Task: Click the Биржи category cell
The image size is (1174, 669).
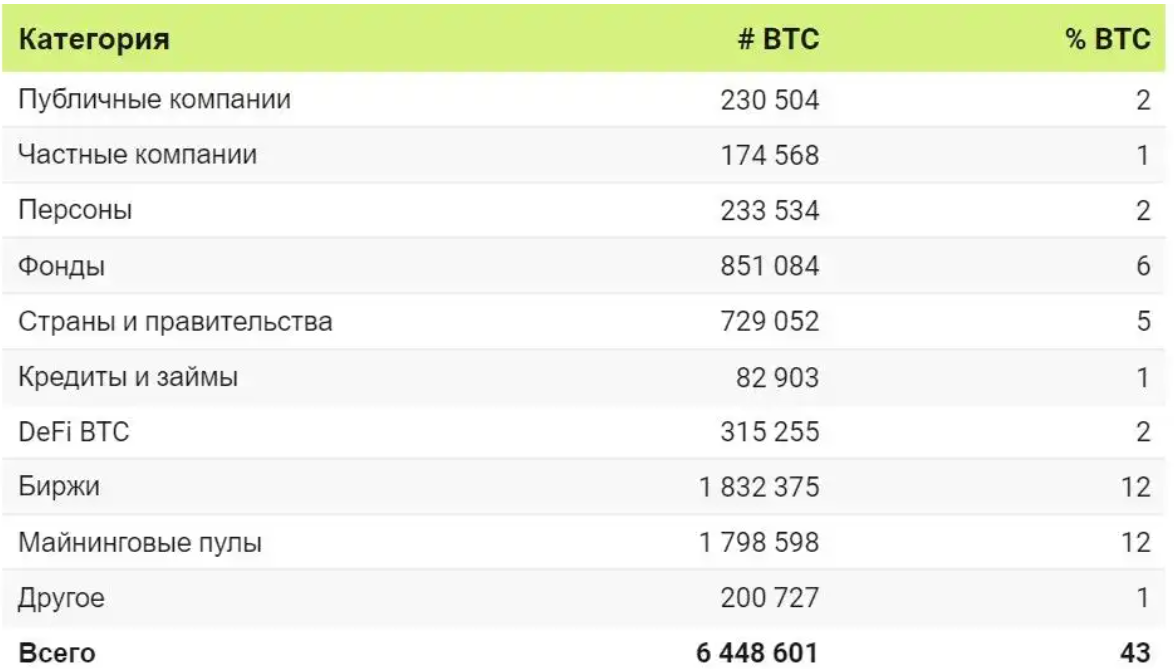Action: point(59,488)
